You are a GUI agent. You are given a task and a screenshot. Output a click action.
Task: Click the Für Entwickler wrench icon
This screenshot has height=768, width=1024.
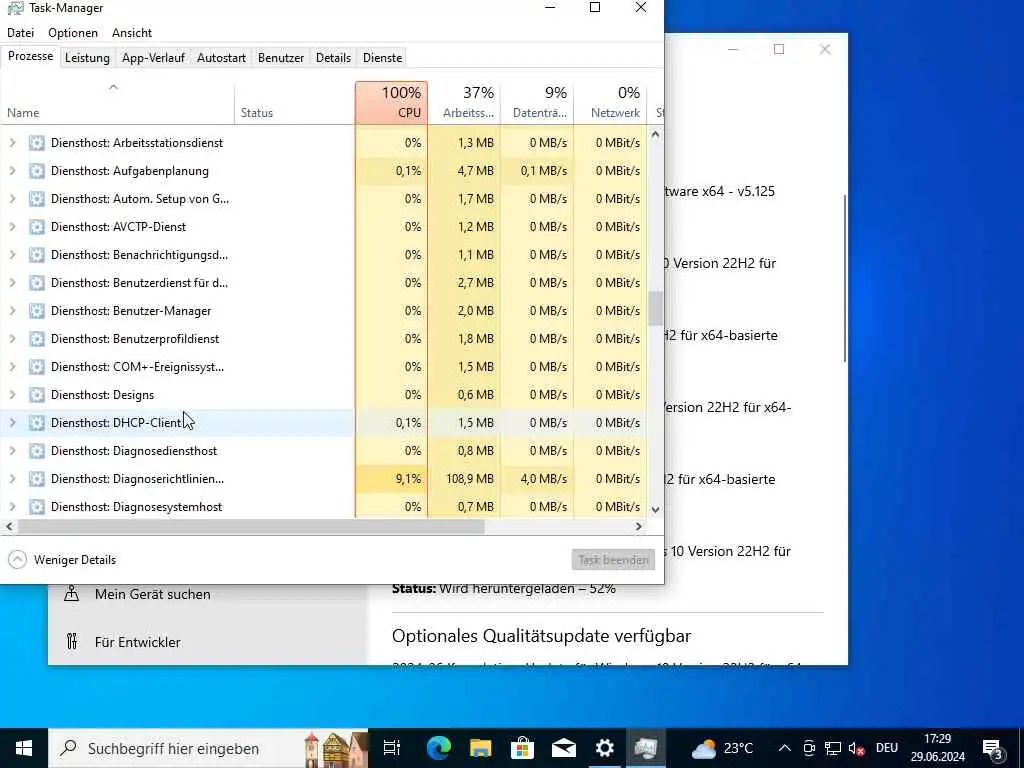coord(72,641)
